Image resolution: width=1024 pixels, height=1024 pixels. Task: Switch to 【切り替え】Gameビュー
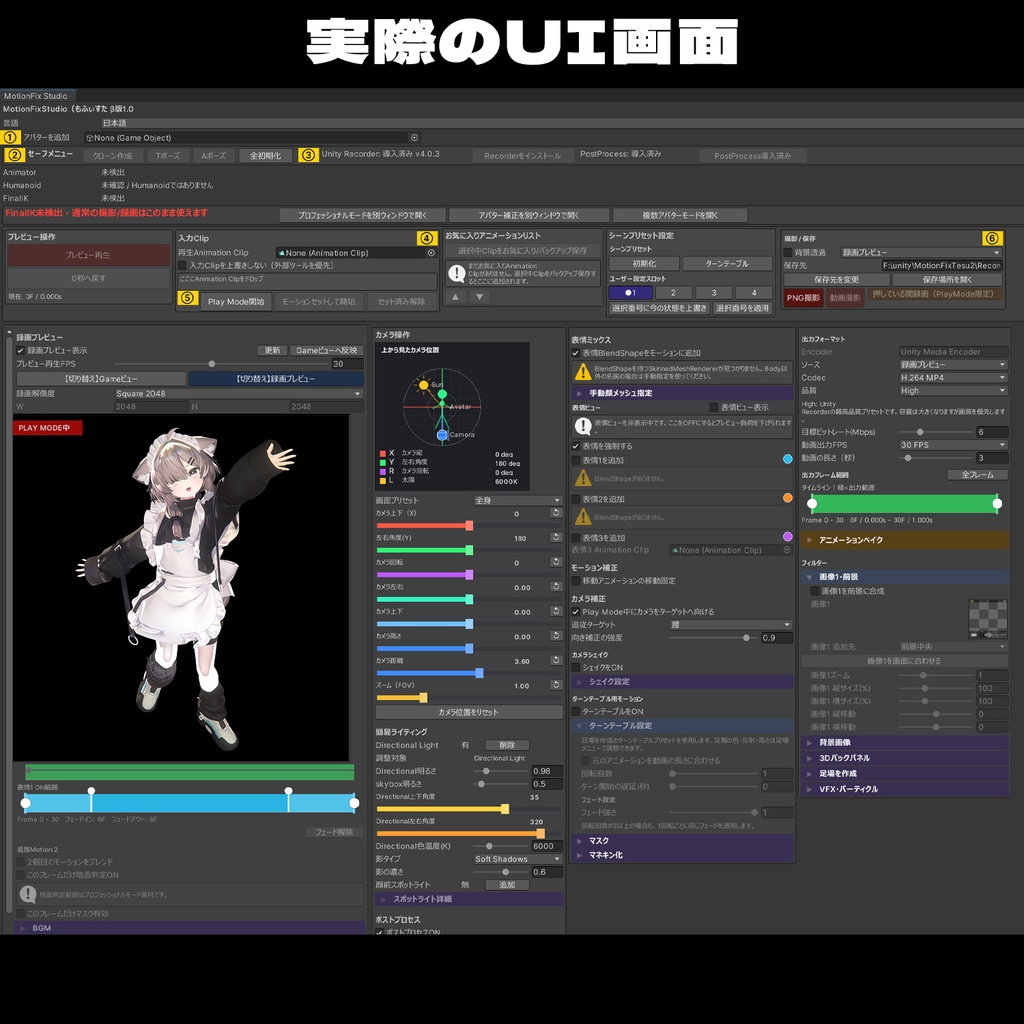[101, 379]
